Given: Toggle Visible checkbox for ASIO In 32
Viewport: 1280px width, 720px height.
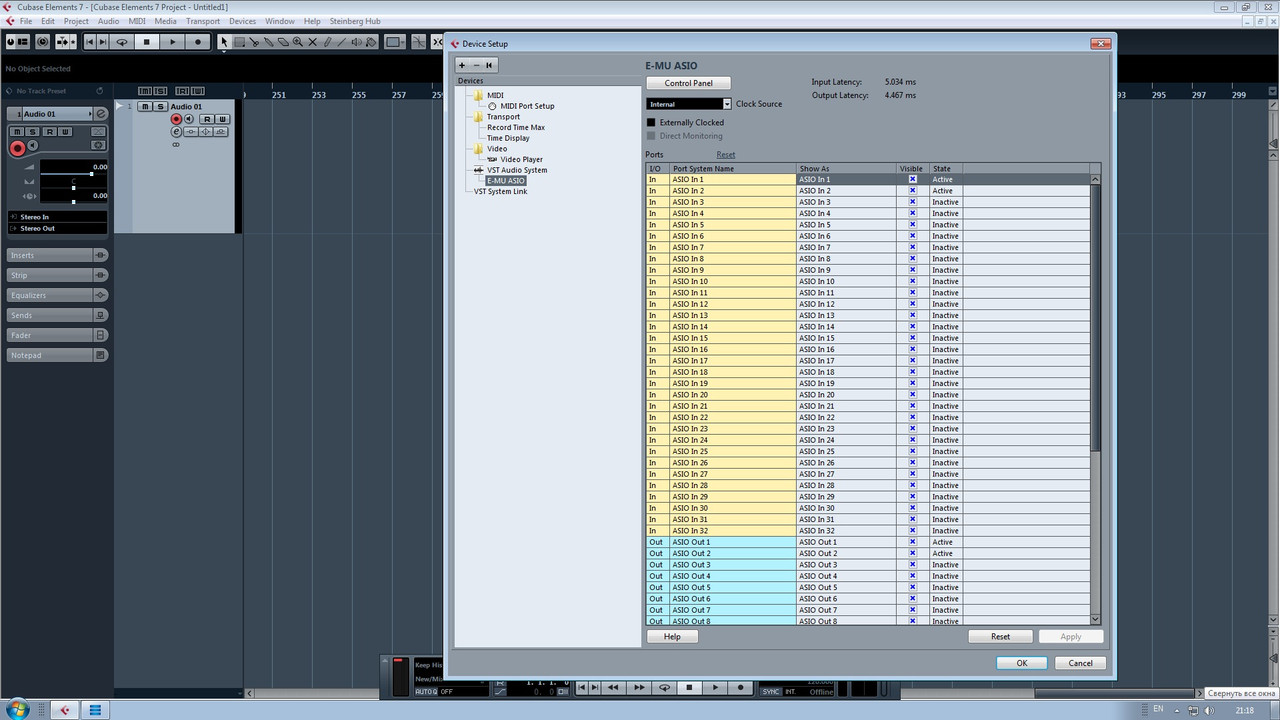Looking at the screenshot, I should click(x=912, y=530).
